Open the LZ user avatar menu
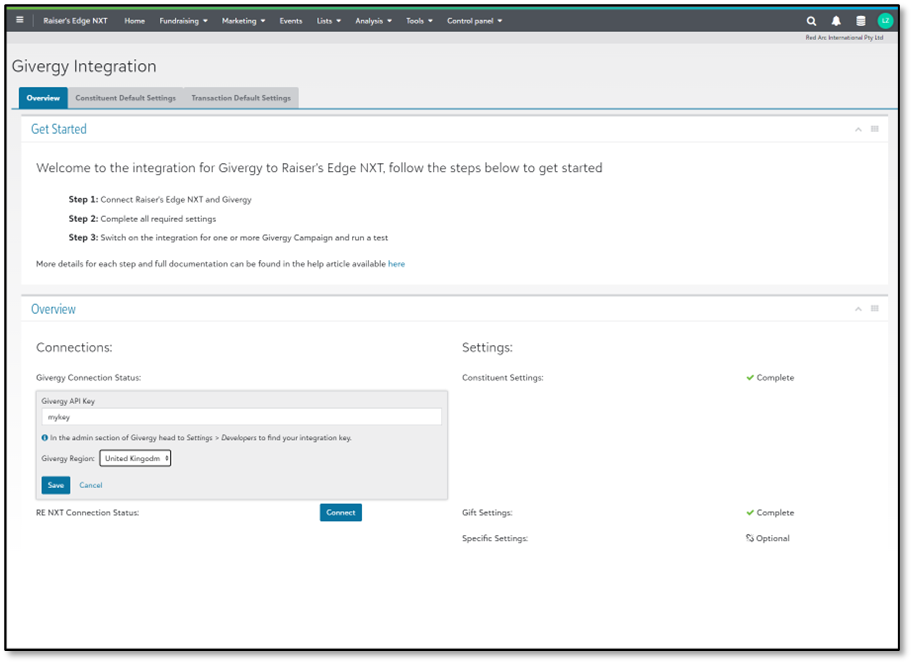Image resolution: width=913 pixels, height=664 pixels. [x=884, y=20]
